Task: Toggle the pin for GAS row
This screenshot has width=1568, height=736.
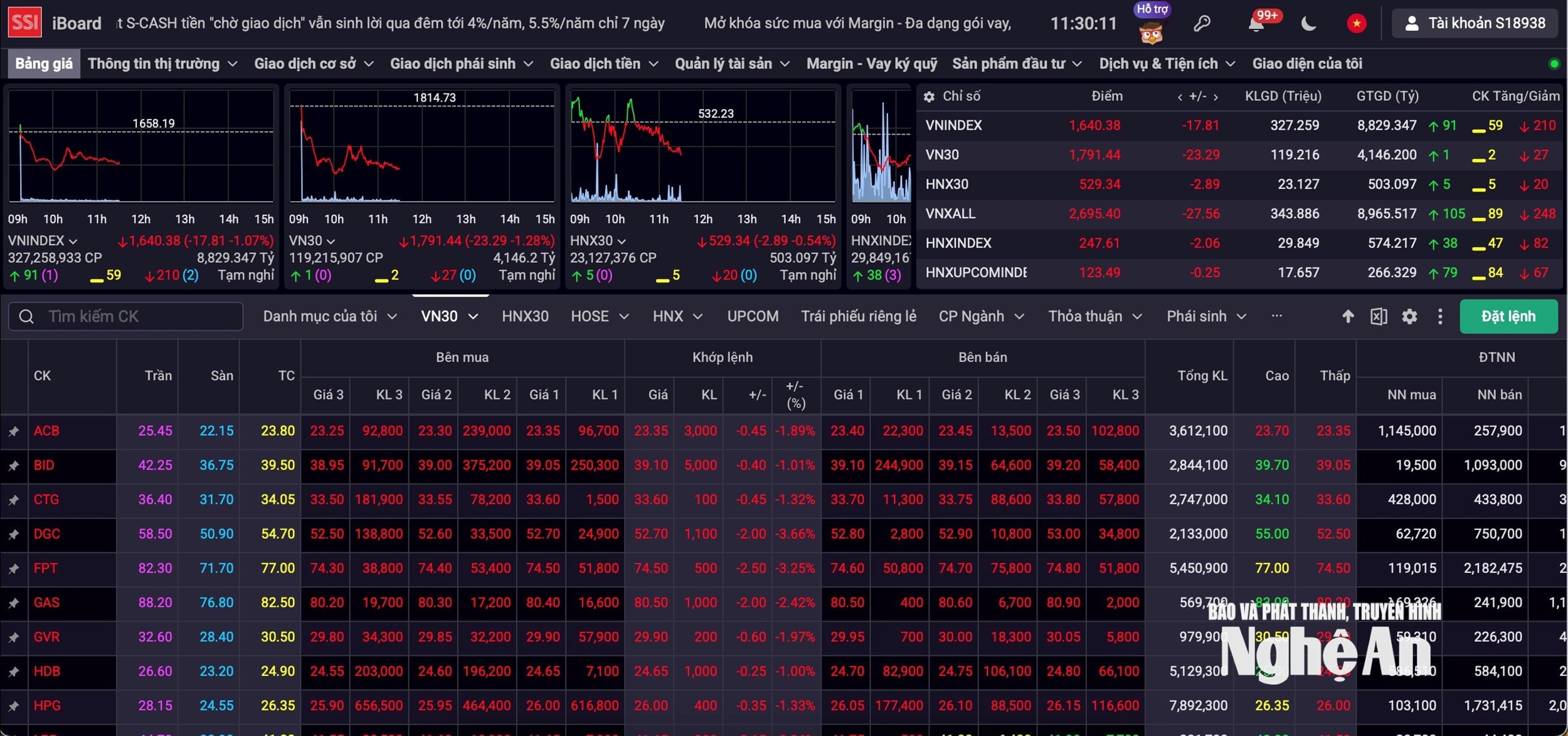Action: tap(13, 603)
